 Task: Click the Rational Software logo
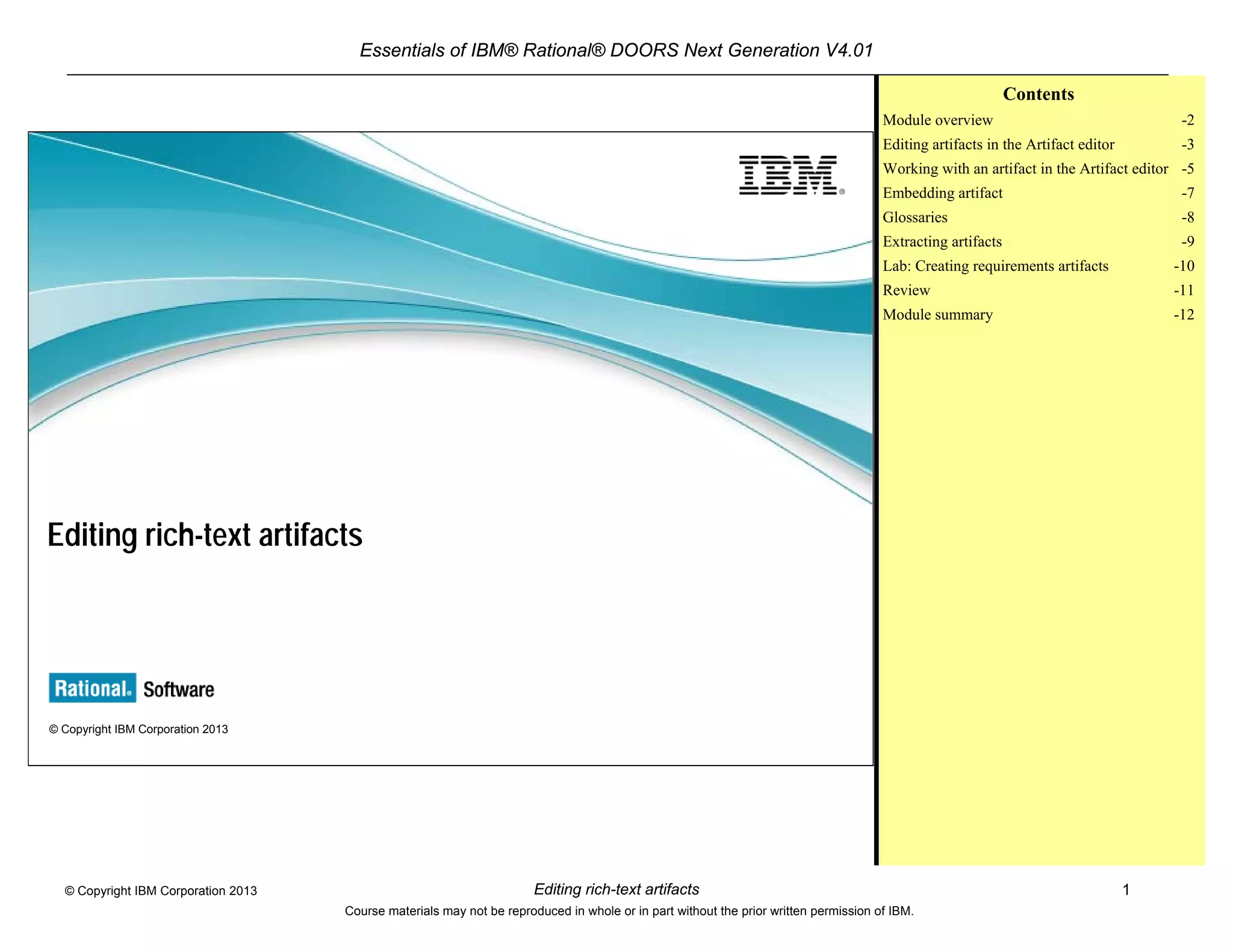pos(131,688)
